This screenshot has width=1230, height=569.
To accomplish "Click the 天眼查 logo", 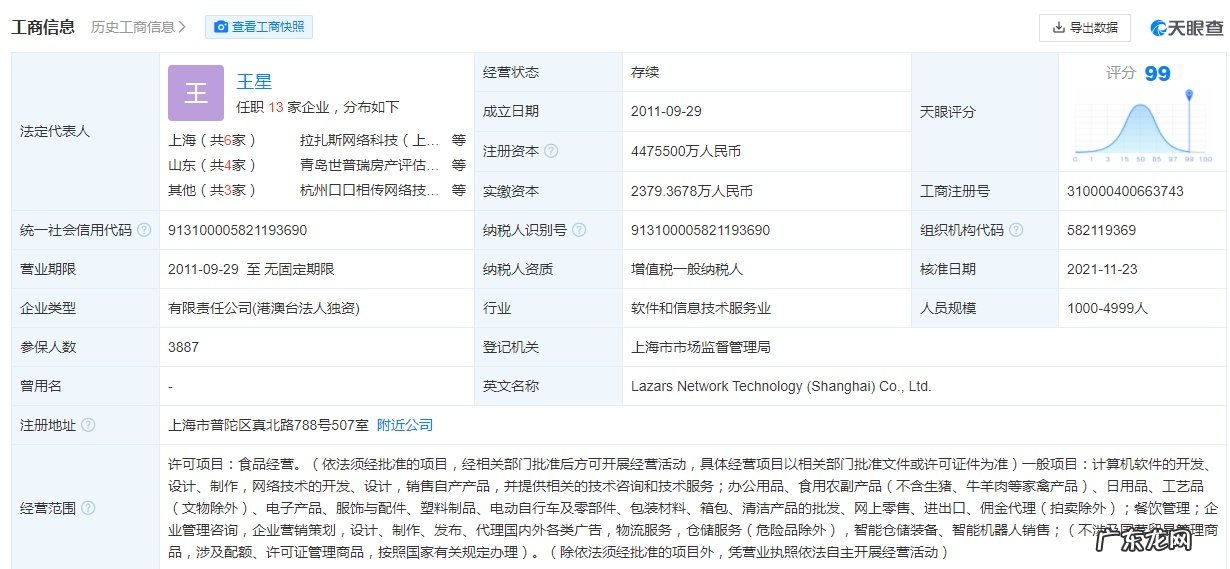I will 1186,28.
